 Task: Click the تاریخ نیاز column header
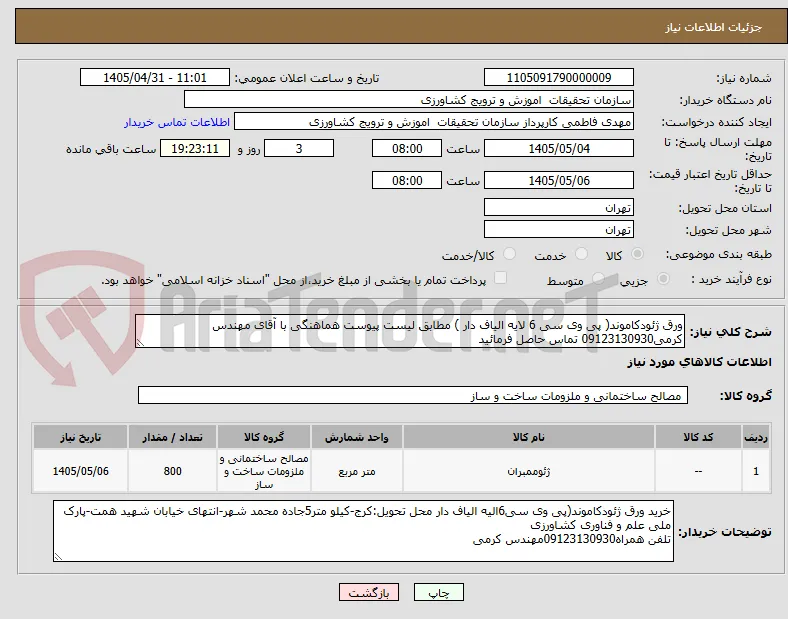click(x=80, y=437)
